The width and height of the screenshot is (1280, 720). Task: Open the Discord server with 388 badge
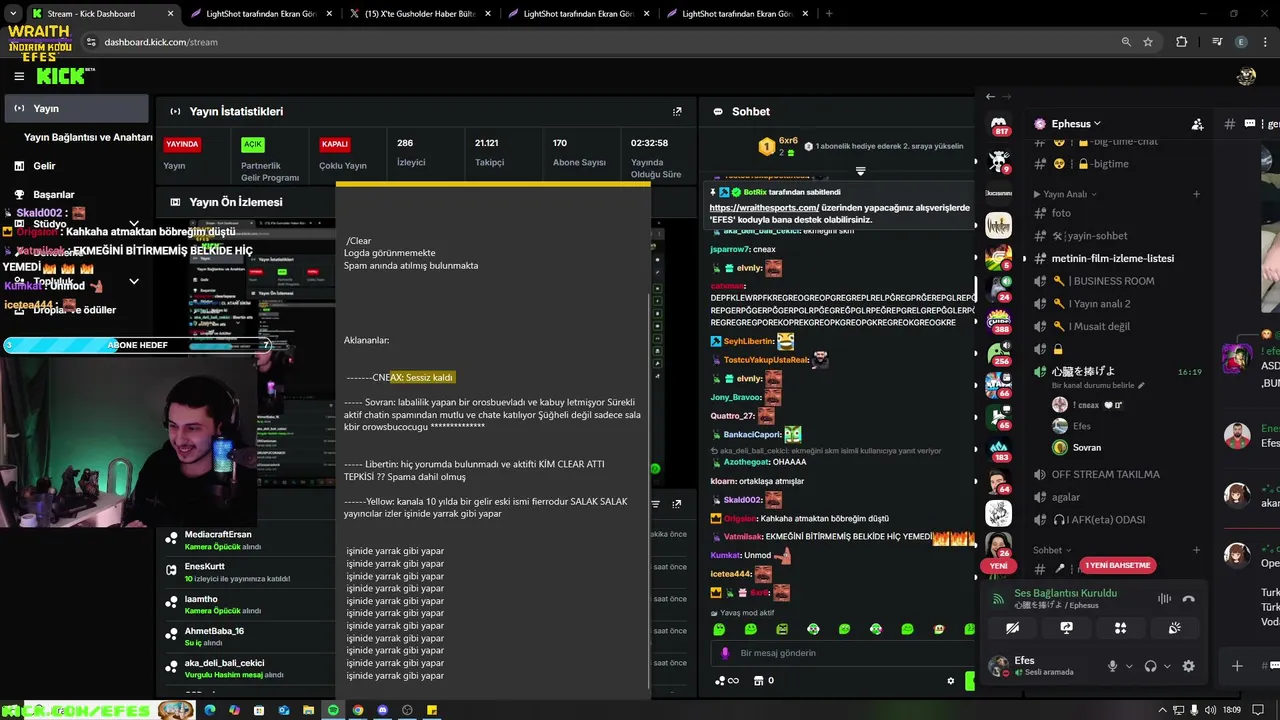point(998,322)
